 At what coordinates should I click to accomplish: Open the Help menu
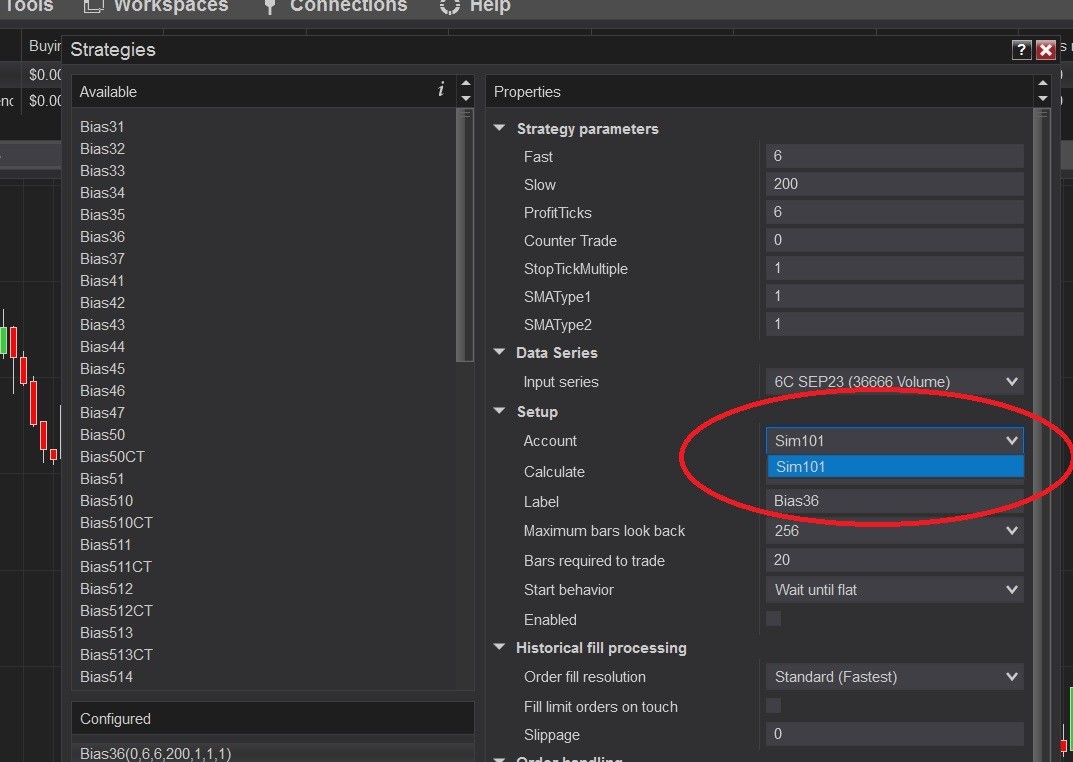click(x=476, y=6)
